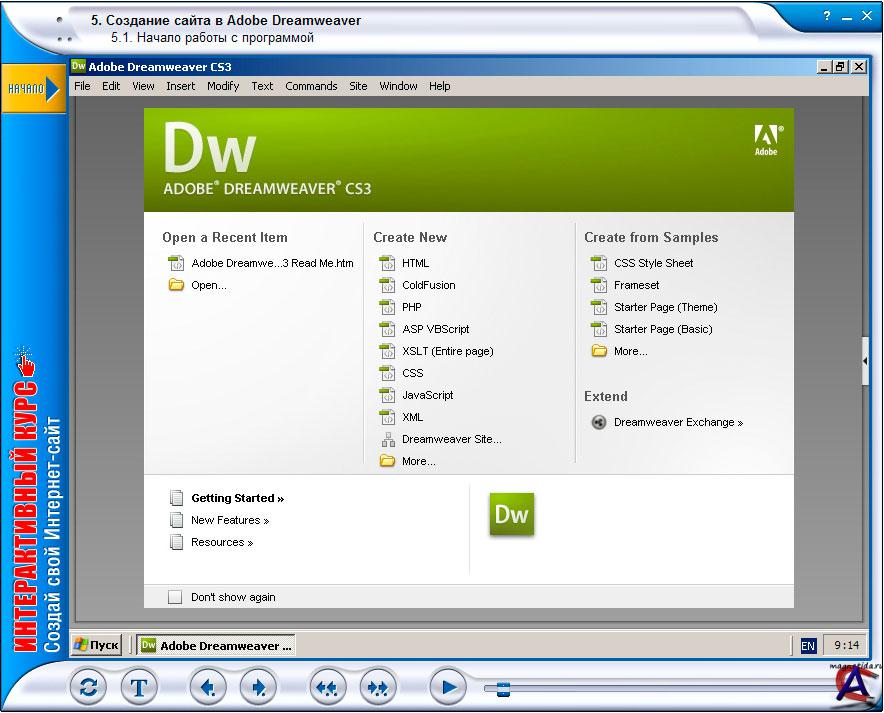Click the ColdFusion text link
This screenshot has width=884, height=713.
pyautogui.click(x=428, y=285)
